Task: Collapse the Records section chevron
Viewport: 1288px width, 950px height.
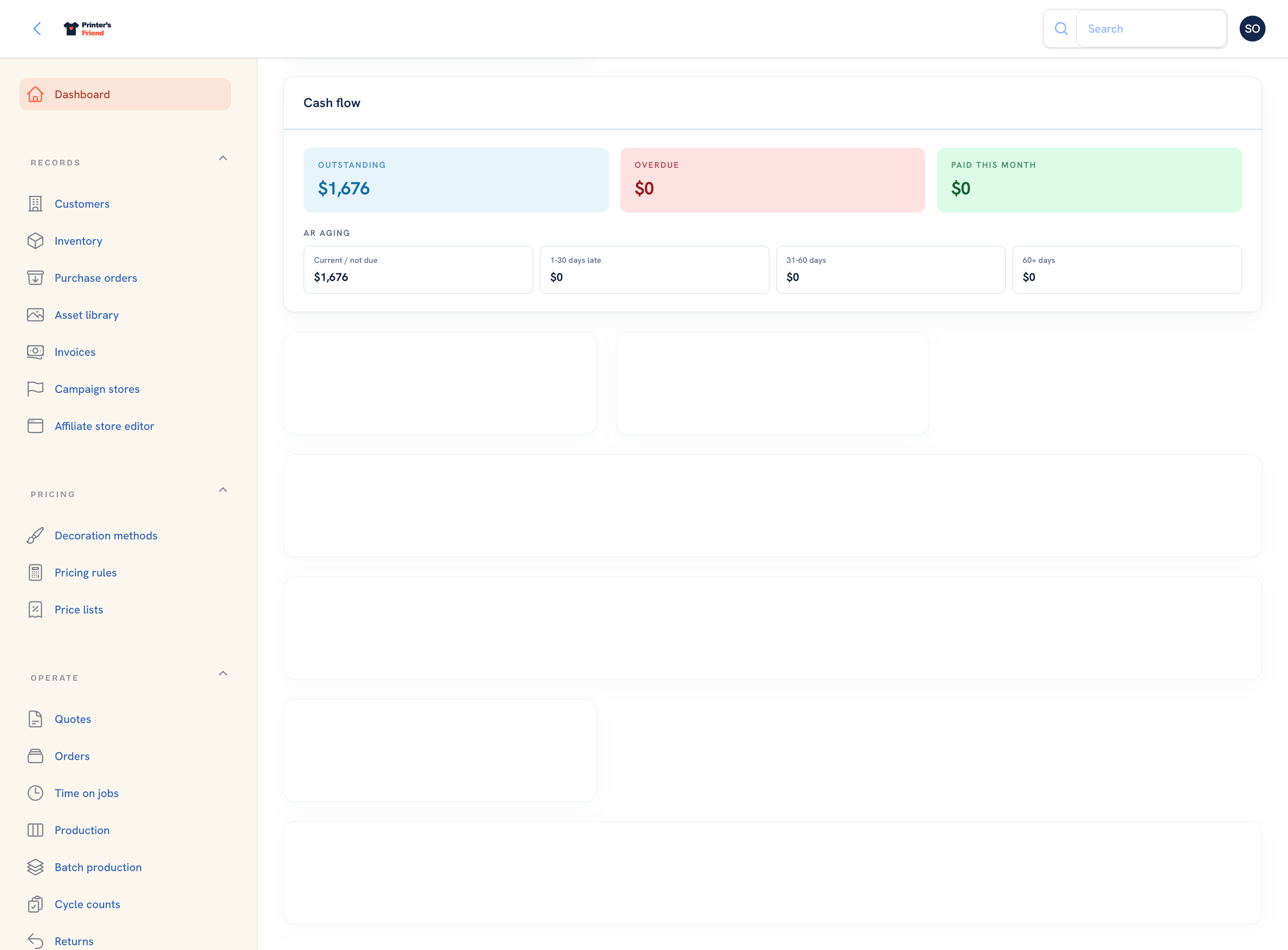Action: (x=223, y=158)
